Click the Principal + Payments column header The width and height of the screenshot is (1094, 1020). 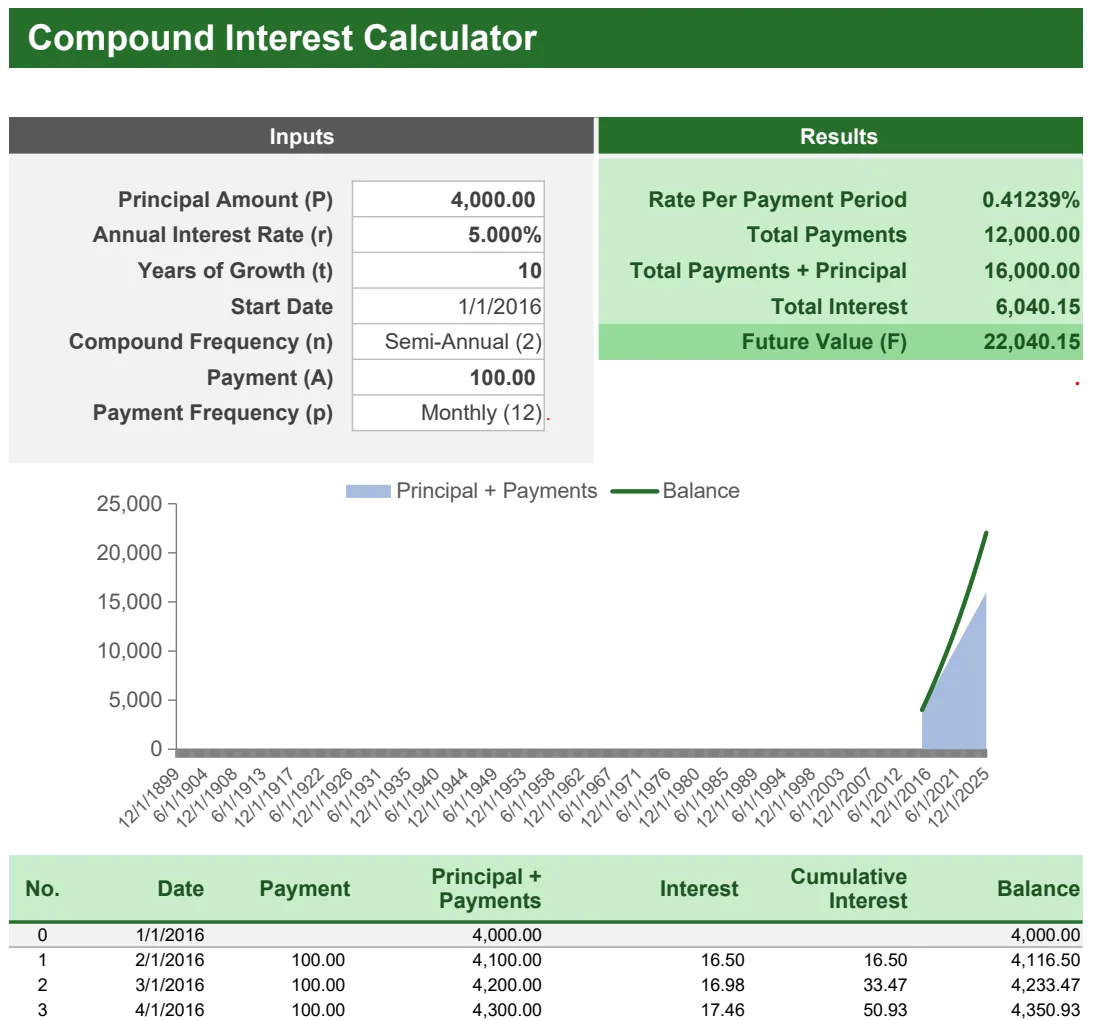point(486,888)
